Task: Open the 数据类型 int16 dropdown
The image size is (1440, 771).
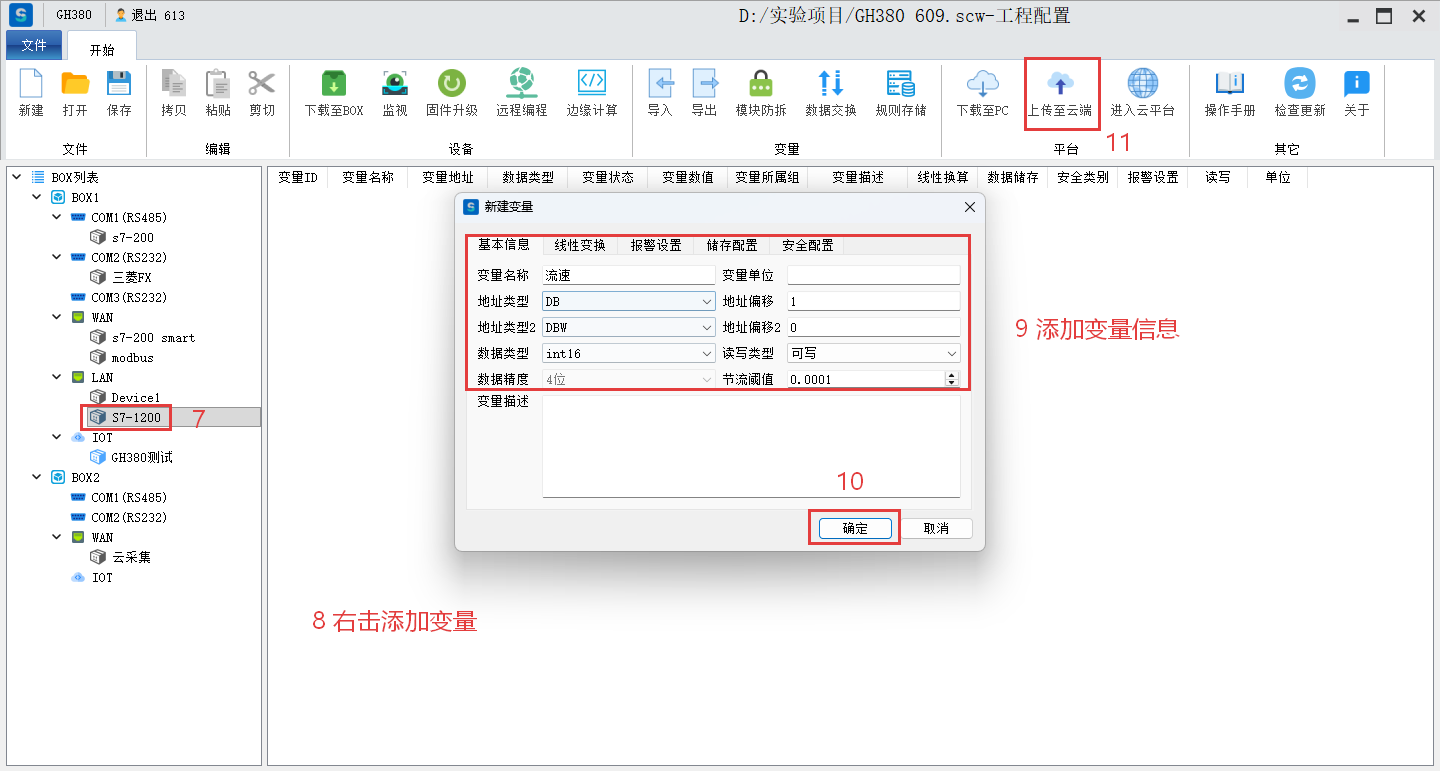Action: click(628, 353)
